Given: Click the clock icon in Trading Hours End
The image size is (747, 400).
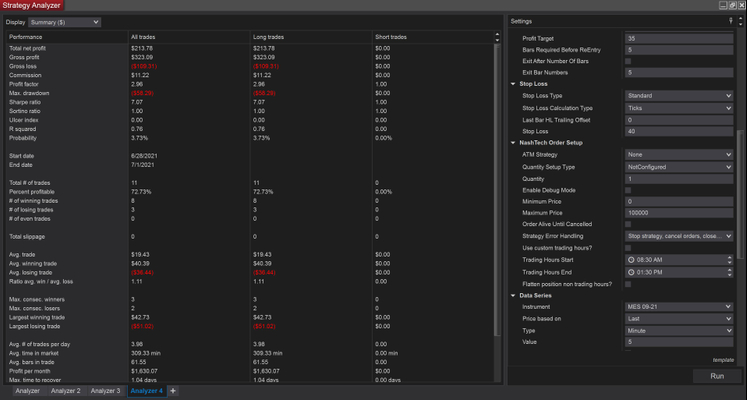Looking at the screenshot, I should point(630,271).
